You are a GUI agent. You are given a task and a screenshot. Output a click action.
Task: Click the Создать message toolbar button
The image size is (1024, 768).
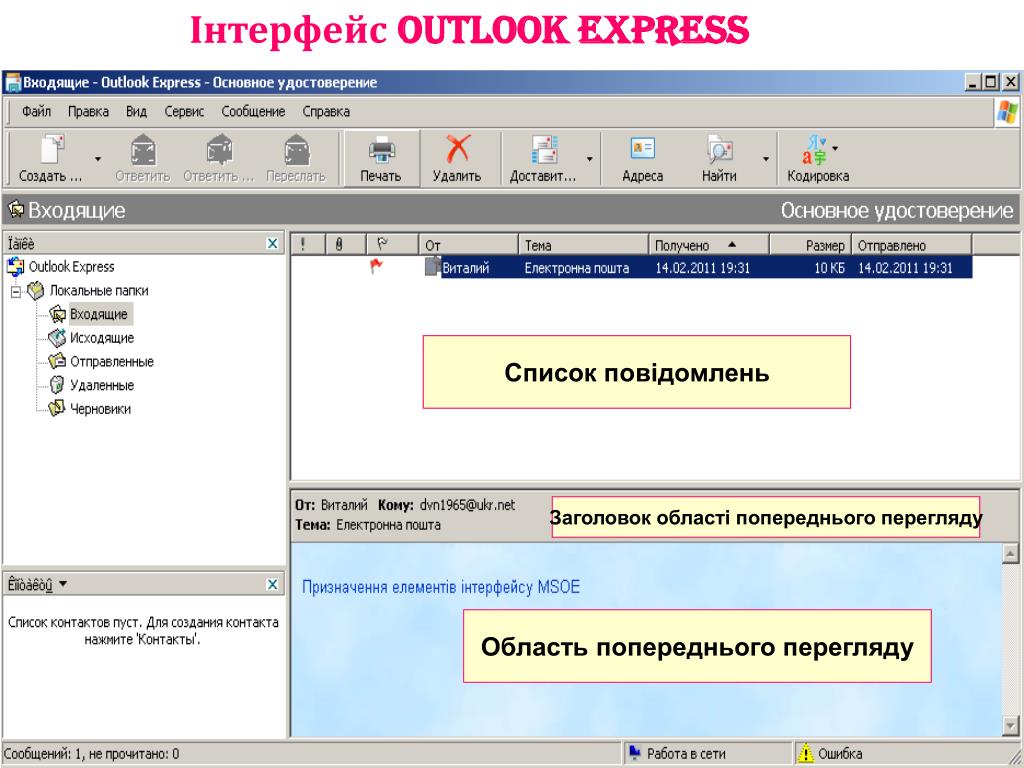(51, 159)
